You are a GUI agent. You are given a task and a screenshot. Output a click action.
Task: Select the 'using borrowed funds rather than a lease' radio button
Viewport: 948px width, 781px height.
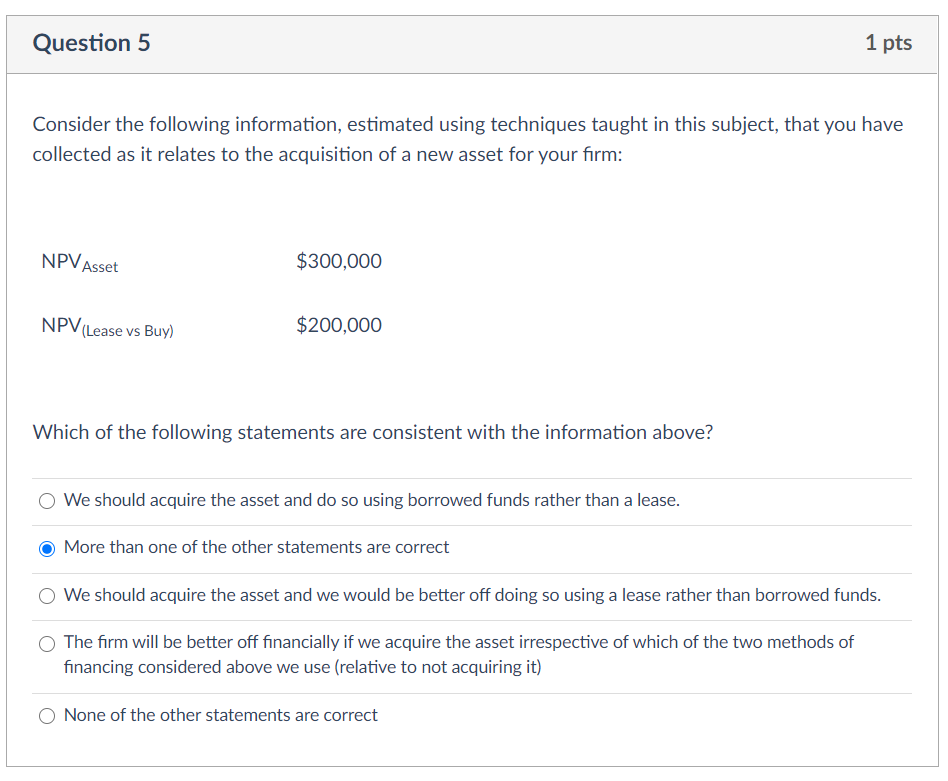coord(47,501)
